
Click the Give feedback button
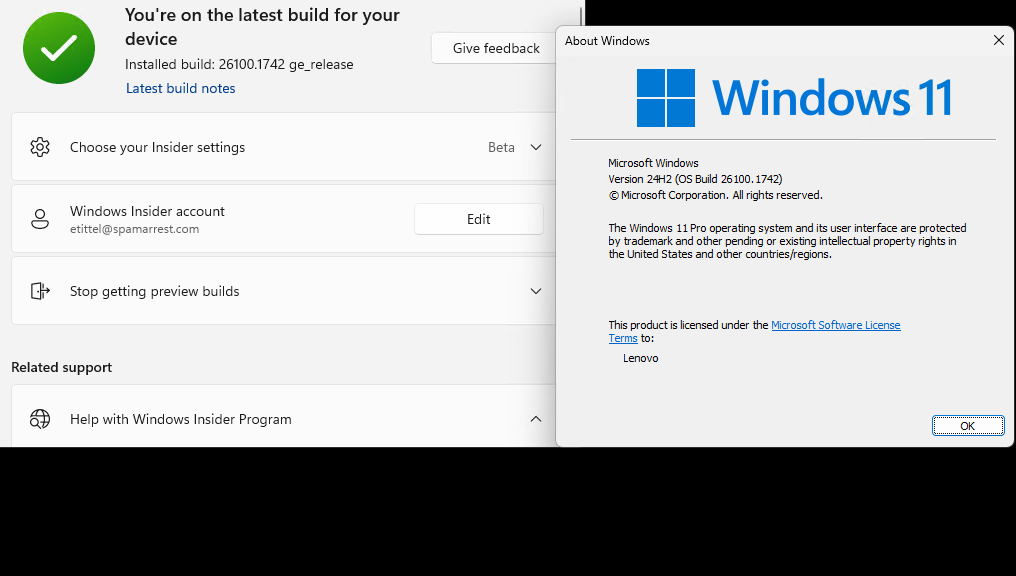[496, 48]
